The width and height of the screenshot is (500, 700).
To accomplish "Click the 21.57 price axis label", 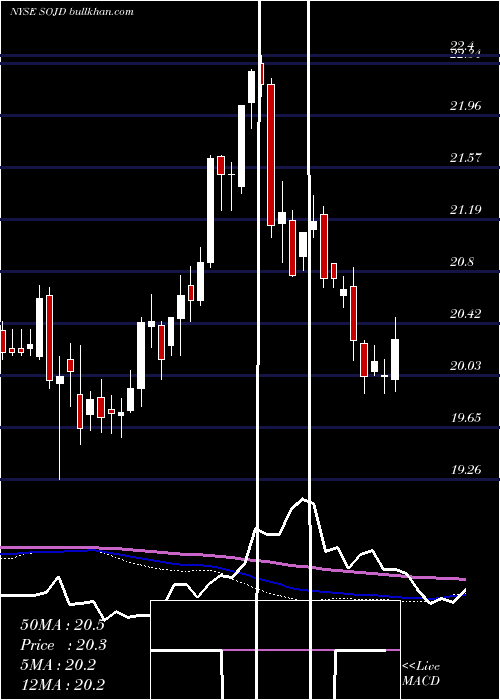I will click(466, 158).
